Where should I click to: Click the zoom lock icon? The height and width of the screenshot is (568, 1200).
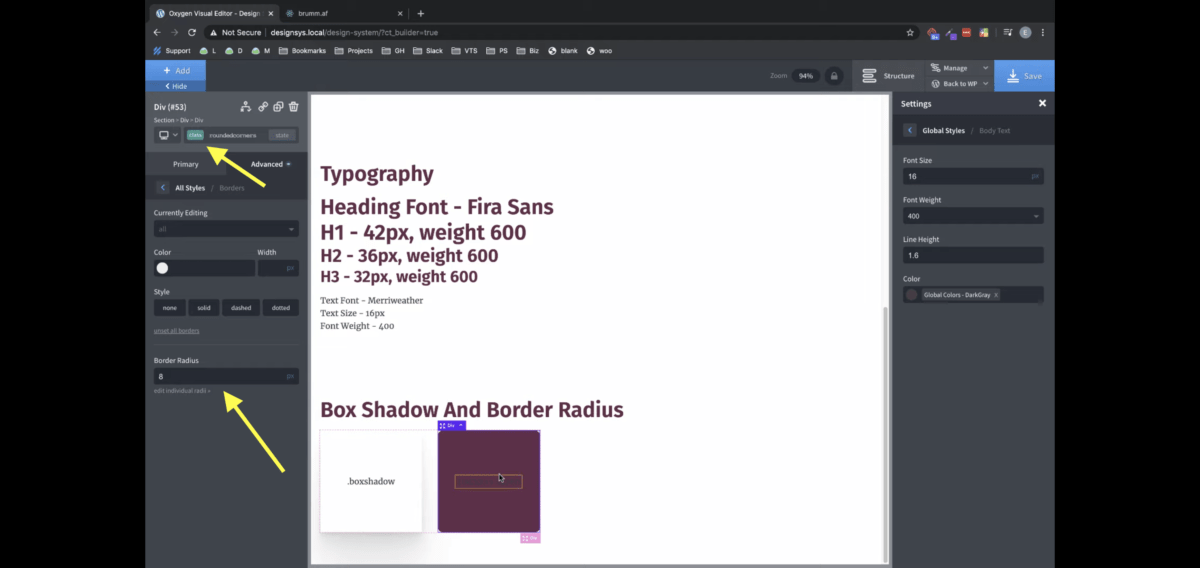(833, 76)
